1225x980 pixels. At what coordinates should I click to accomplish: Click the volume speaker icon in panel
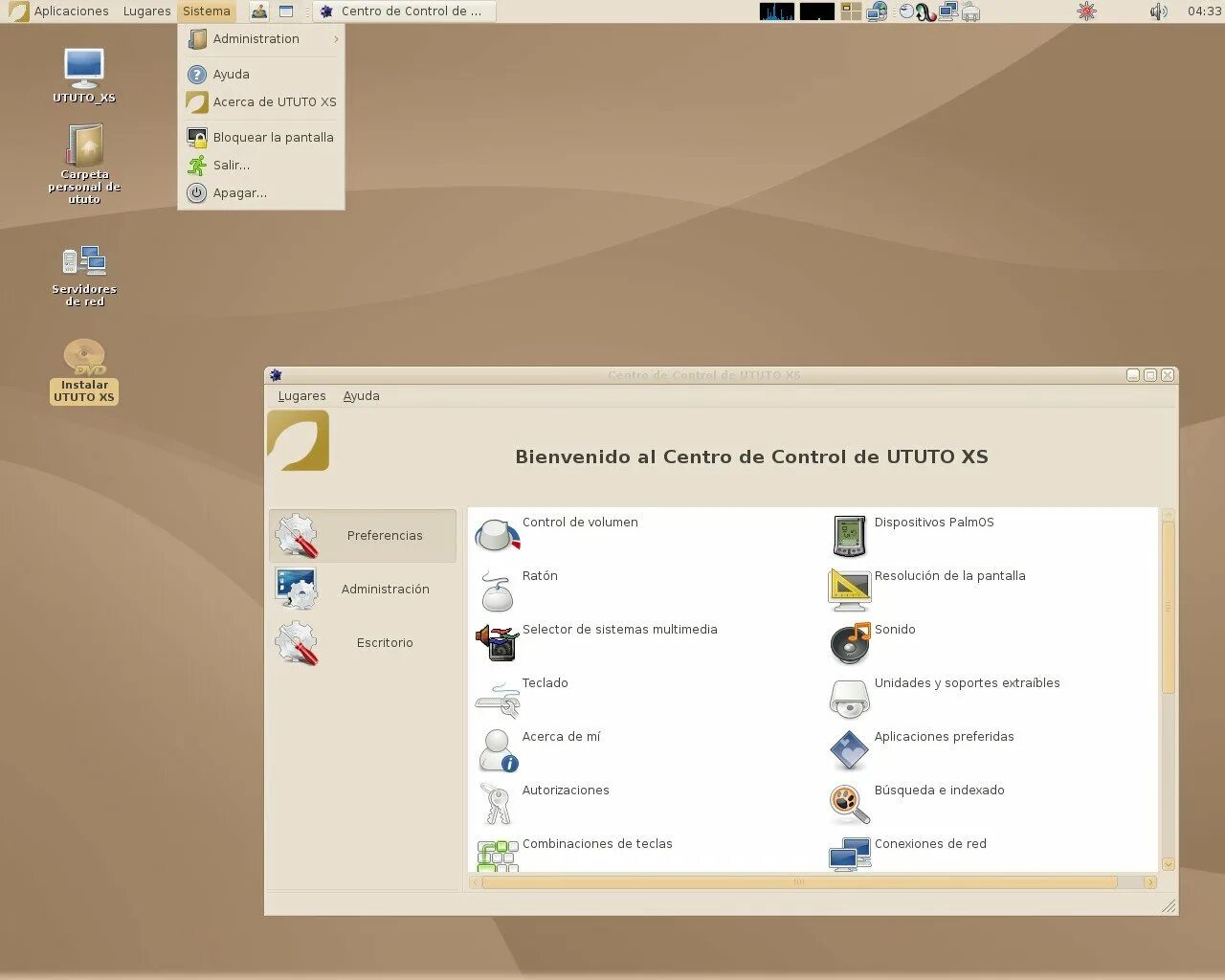[1158, 11]
